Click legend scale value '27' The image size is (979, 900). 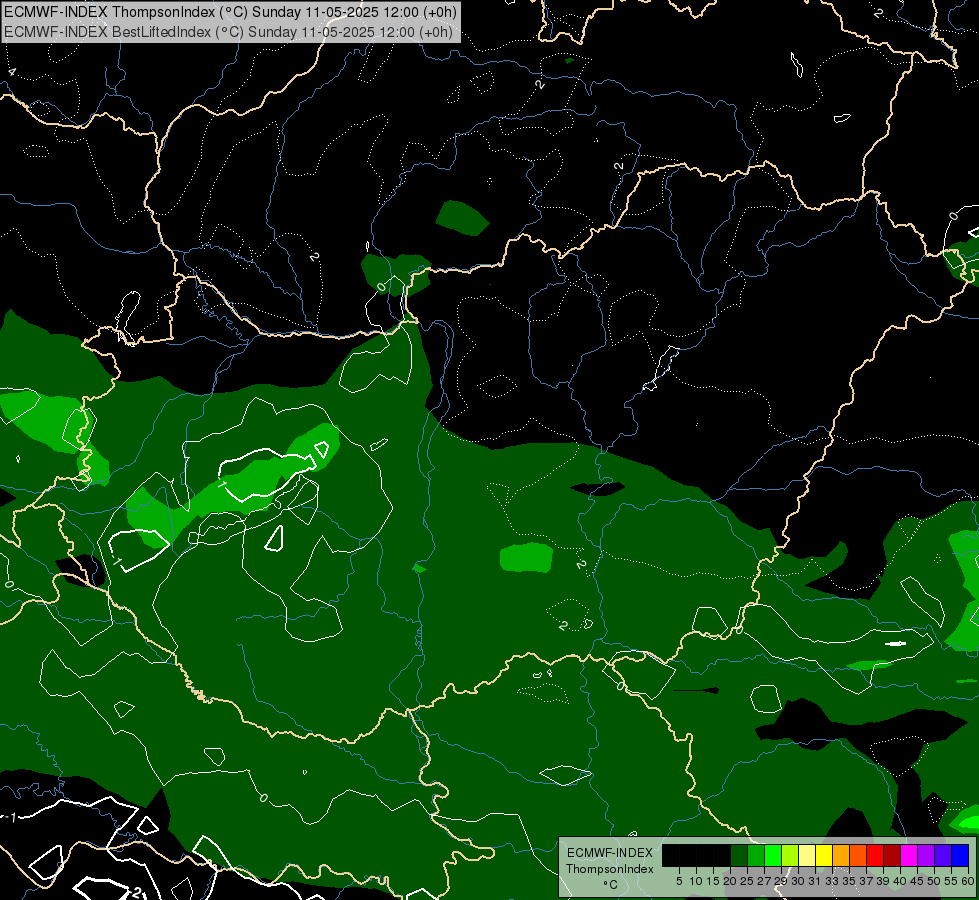pos(764,881)
